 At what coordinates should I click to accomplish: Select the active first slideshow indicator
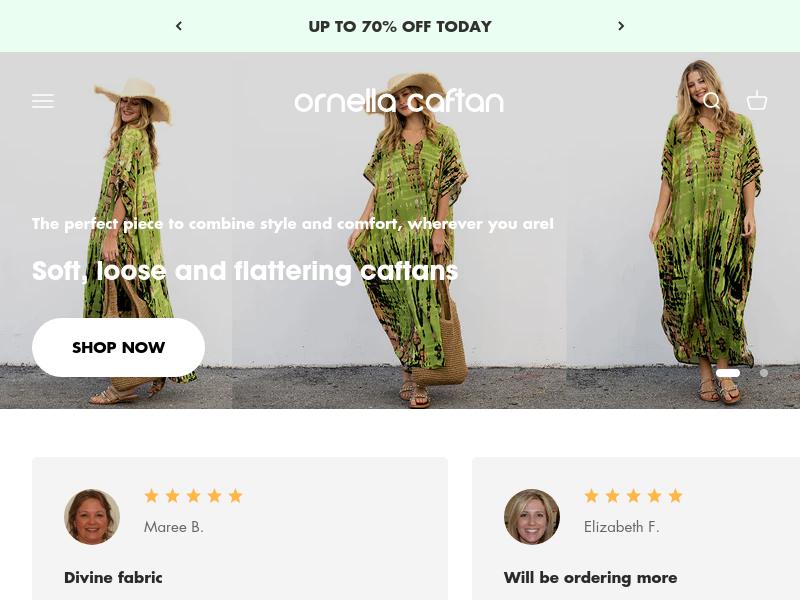[x=728, y=373]
